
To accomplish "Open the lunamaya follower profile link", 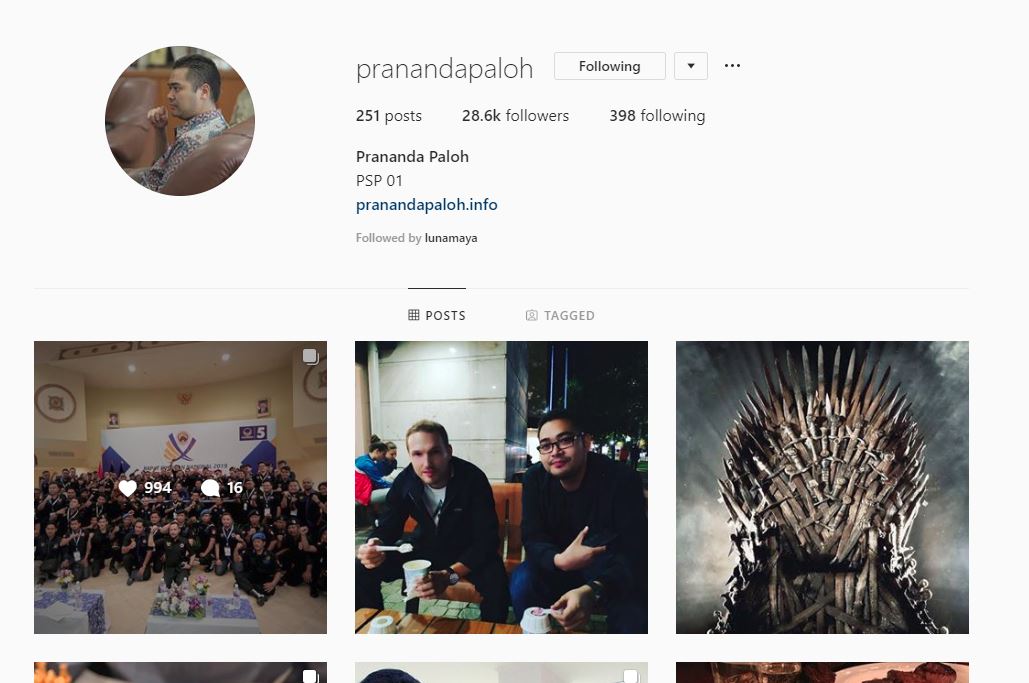I will [x=451, y=238].
